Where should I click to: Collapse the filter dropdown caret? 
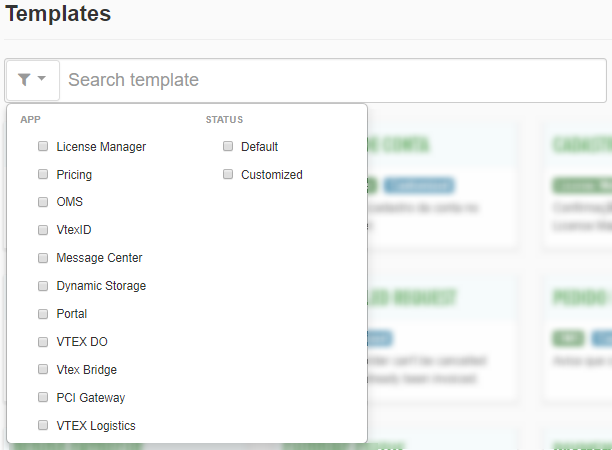pos(42,78)
